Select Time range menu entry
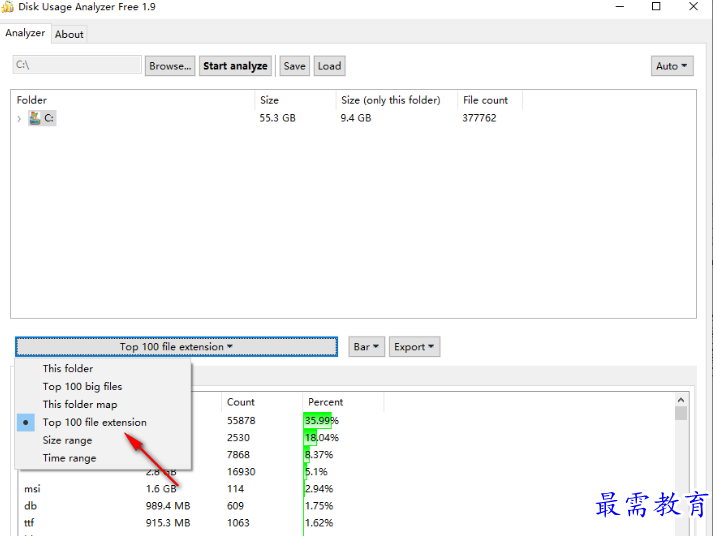 pos(69,458)
